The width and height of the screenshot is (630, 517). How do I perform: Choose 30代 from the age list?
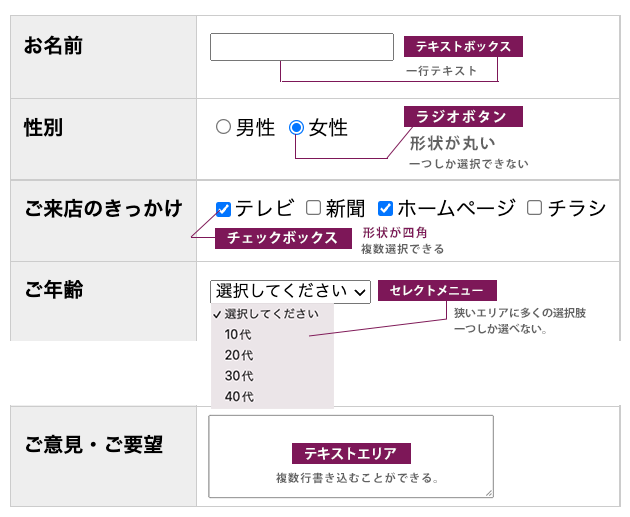[x=240, y=376]
